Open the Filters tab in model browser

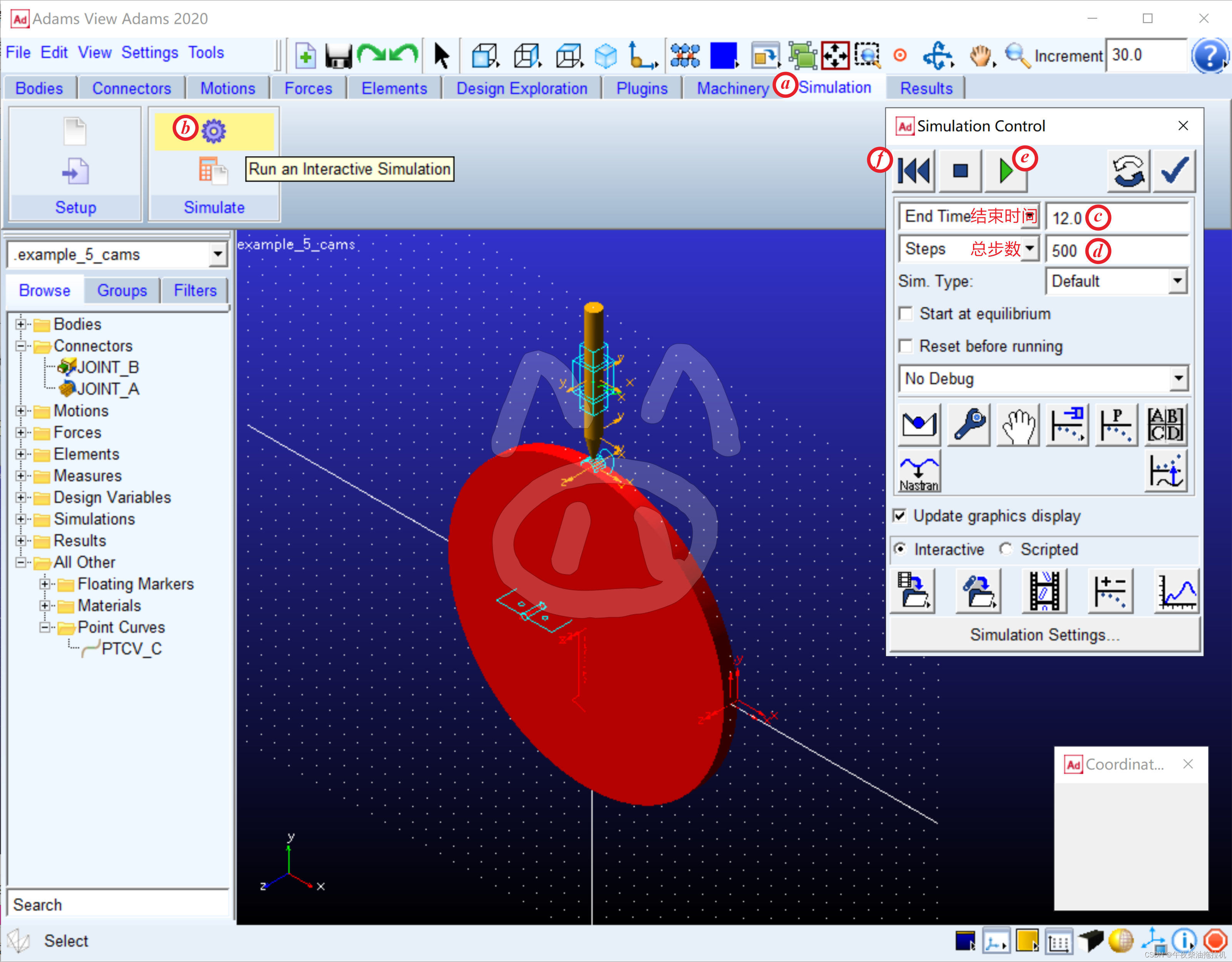195,291
